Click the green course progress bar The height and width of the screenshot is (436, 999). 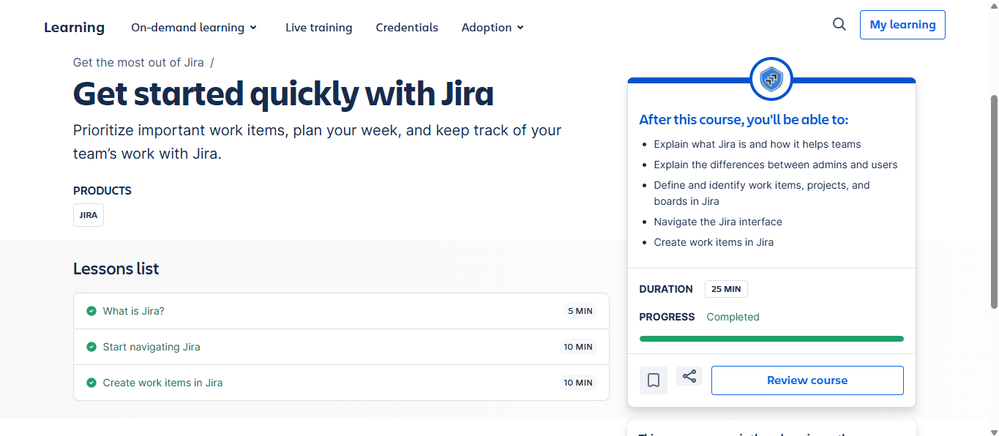tap(772, 338)
